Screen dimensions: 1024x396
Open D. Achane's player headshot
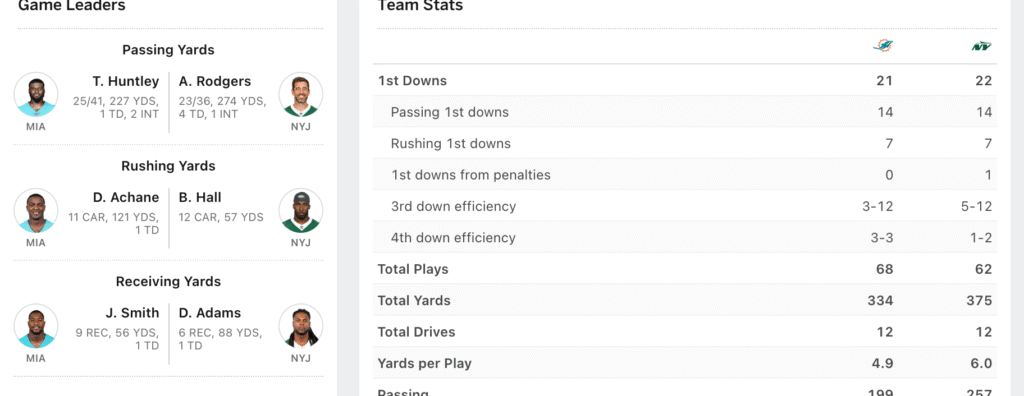[x=36, y=210]
